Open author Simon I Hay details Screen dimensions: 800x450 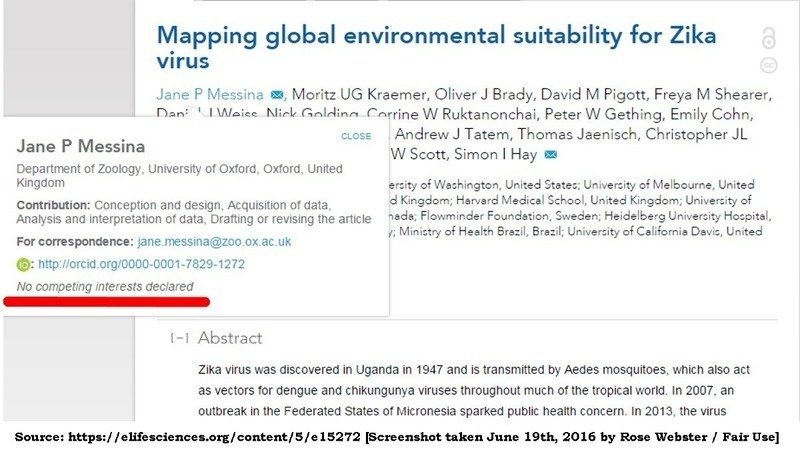498,154
